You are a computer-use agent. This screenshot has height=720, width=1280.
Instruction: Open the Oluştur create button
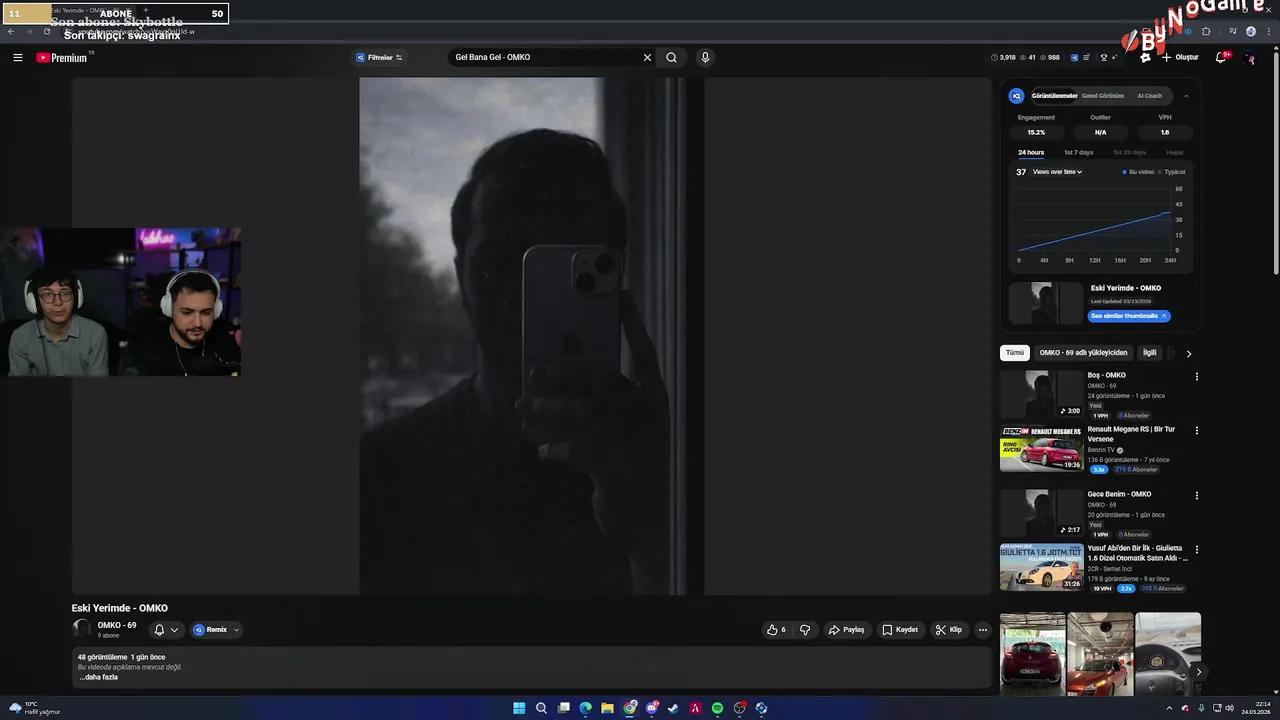(x=1179, y=58)
